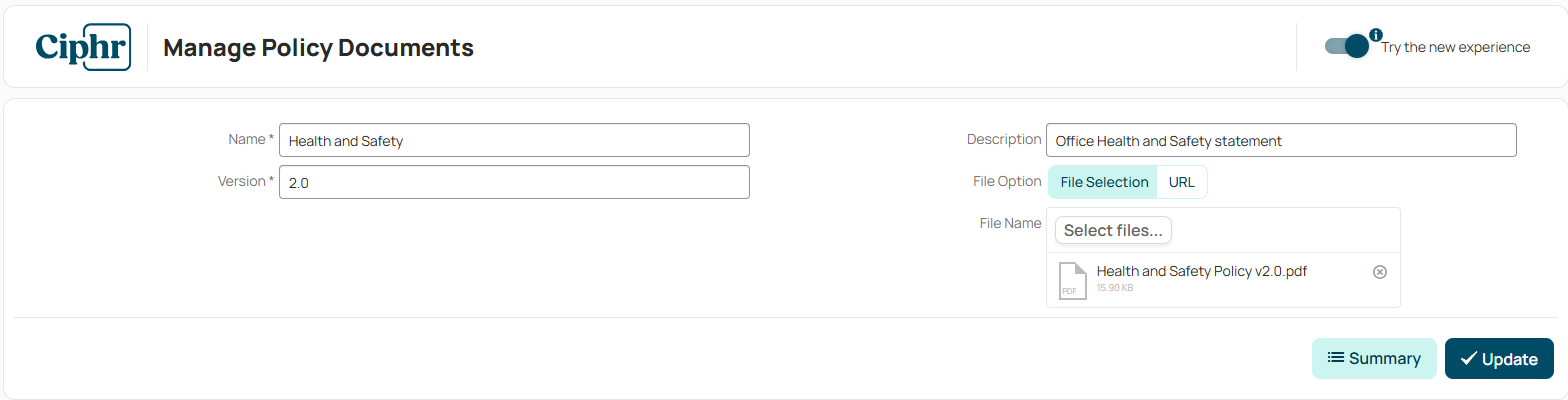Screen dimensions: 1568x400
Task: Click the 15.90 KB file size text
Action: (x=1115, y=288)
